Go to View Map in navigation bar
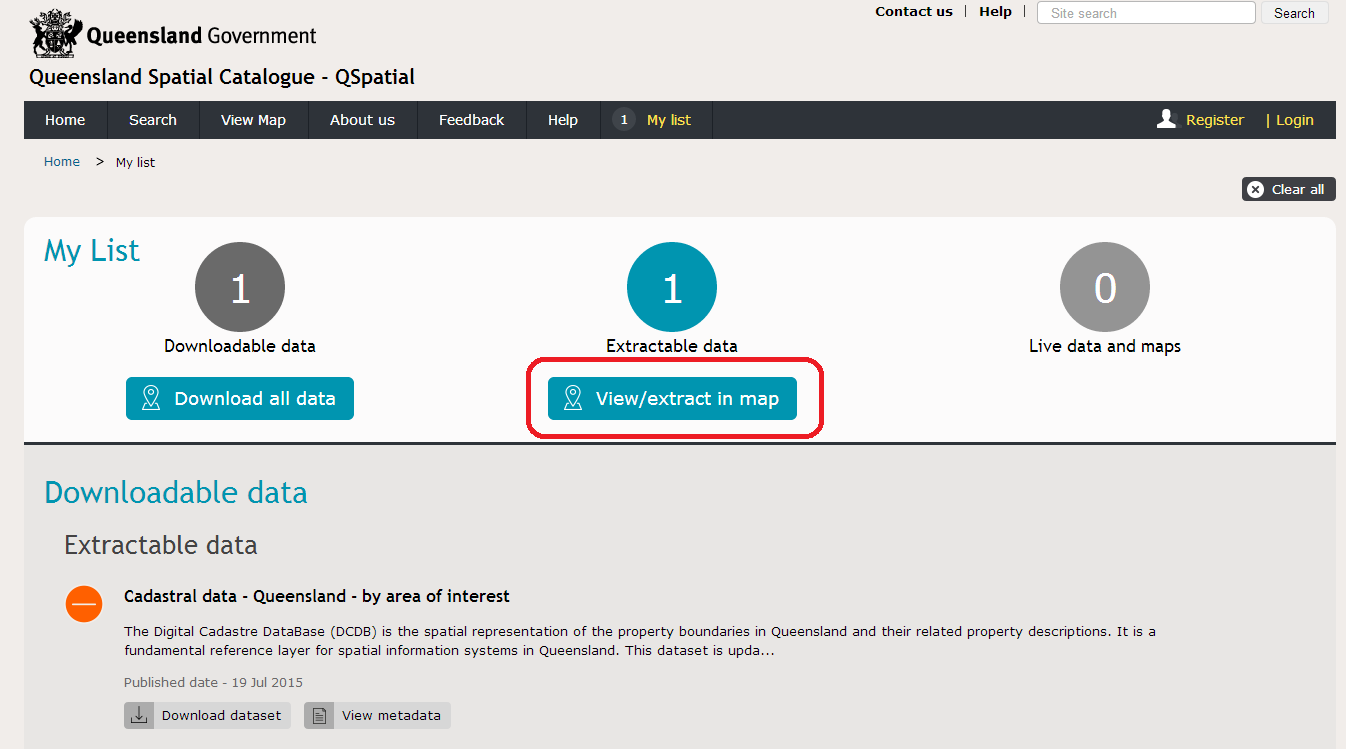This screenshot has height=749, width=1346. 253,120
